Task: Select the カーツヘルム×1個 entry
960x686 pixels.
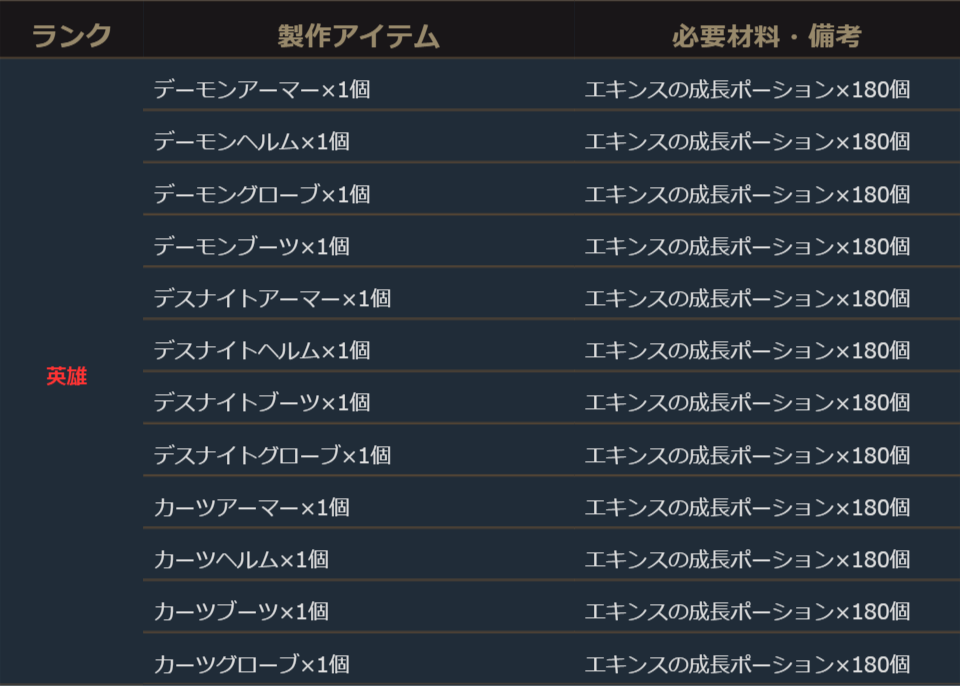Action: click(x=241, y=559)
